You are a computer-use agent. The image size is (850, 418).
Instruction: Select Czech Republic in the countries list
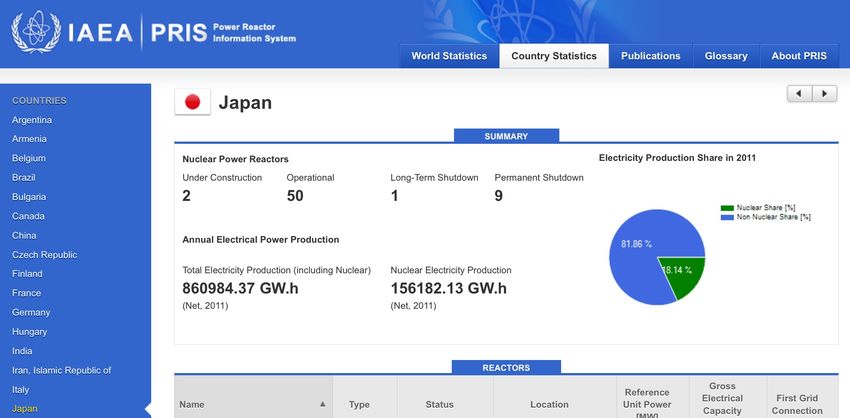click(x=44, y=255)
